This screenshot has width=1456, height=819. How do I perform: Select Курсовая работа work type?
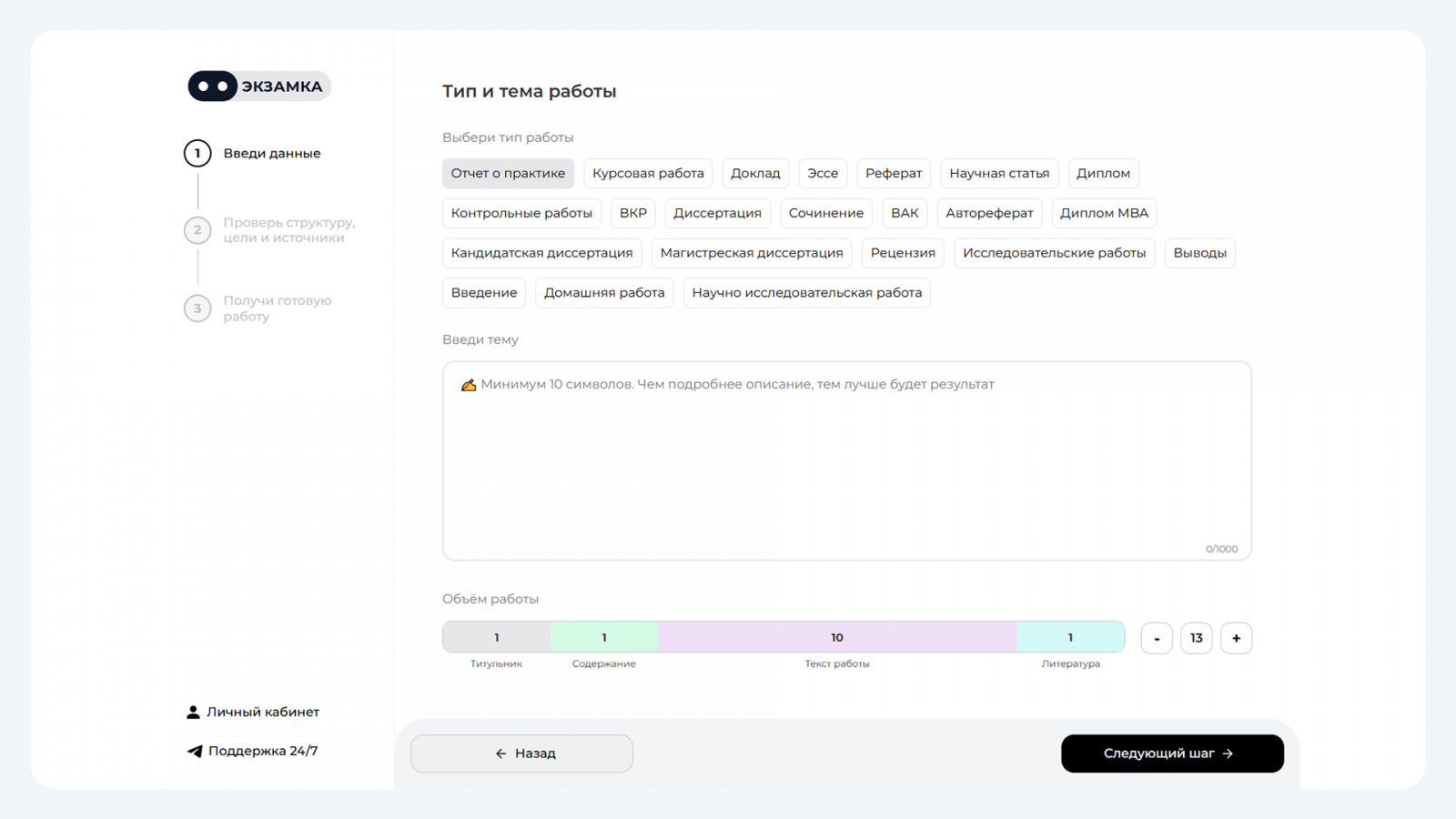pyautogui.click(x=648, y=173)
